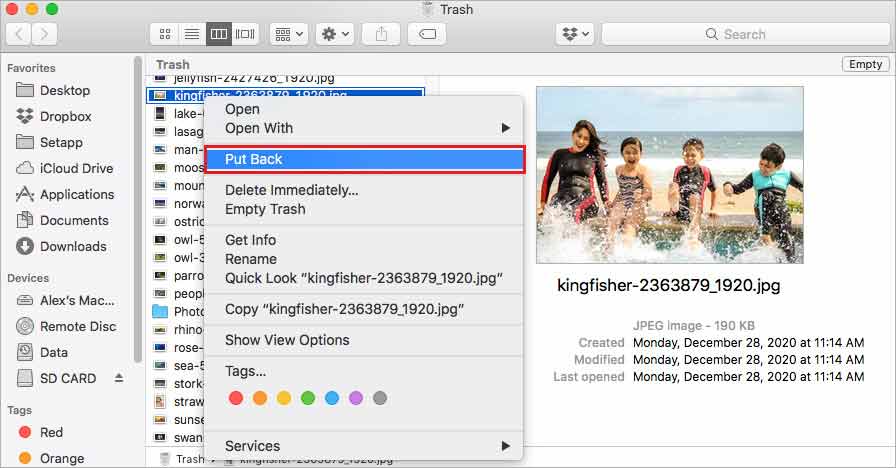Select the file starting with "stork"
This screenshot has width=896, height=468.
178,383
